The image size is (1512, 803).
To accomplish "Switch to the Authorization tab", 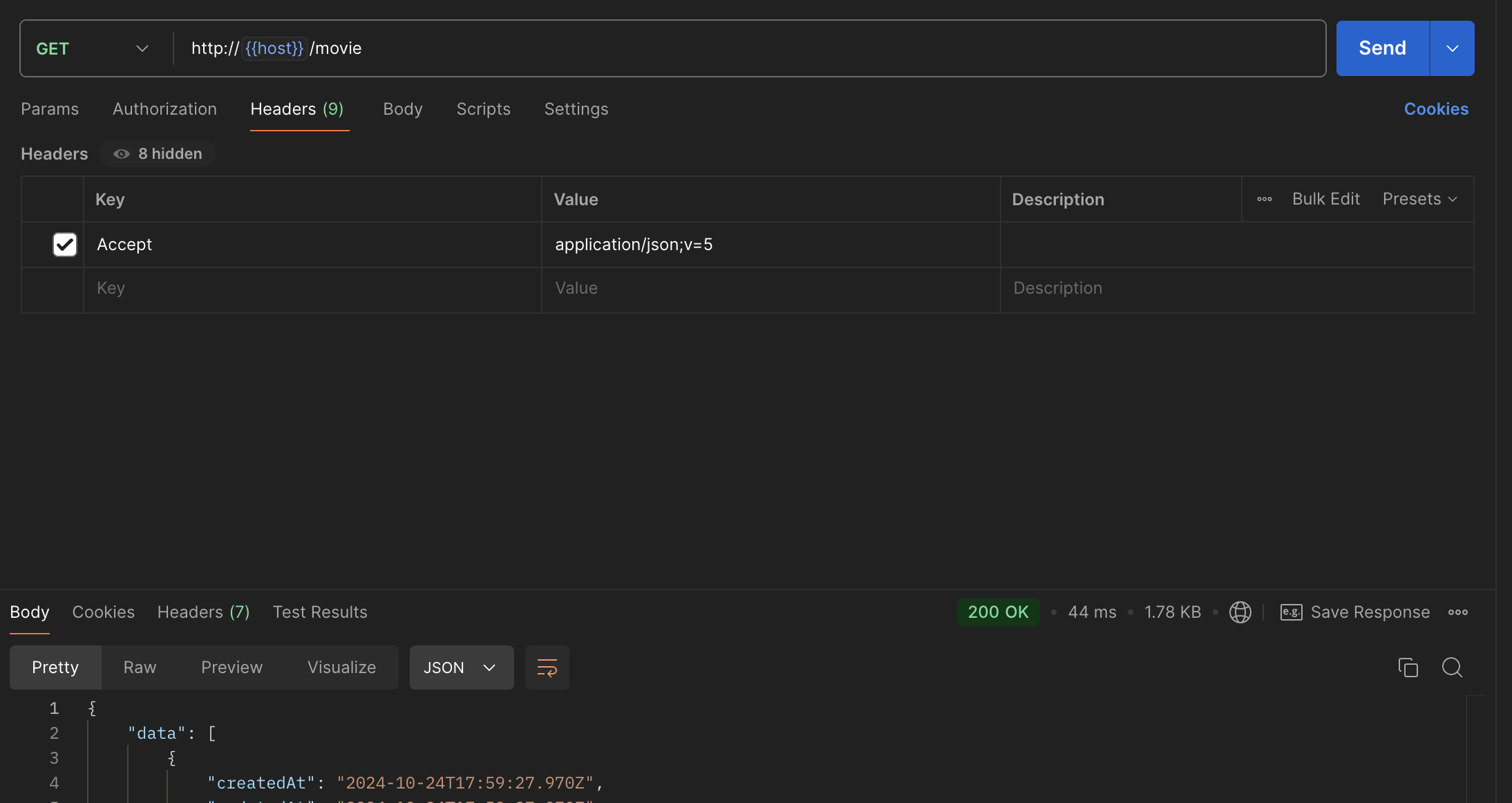I will tap(164, 109).
